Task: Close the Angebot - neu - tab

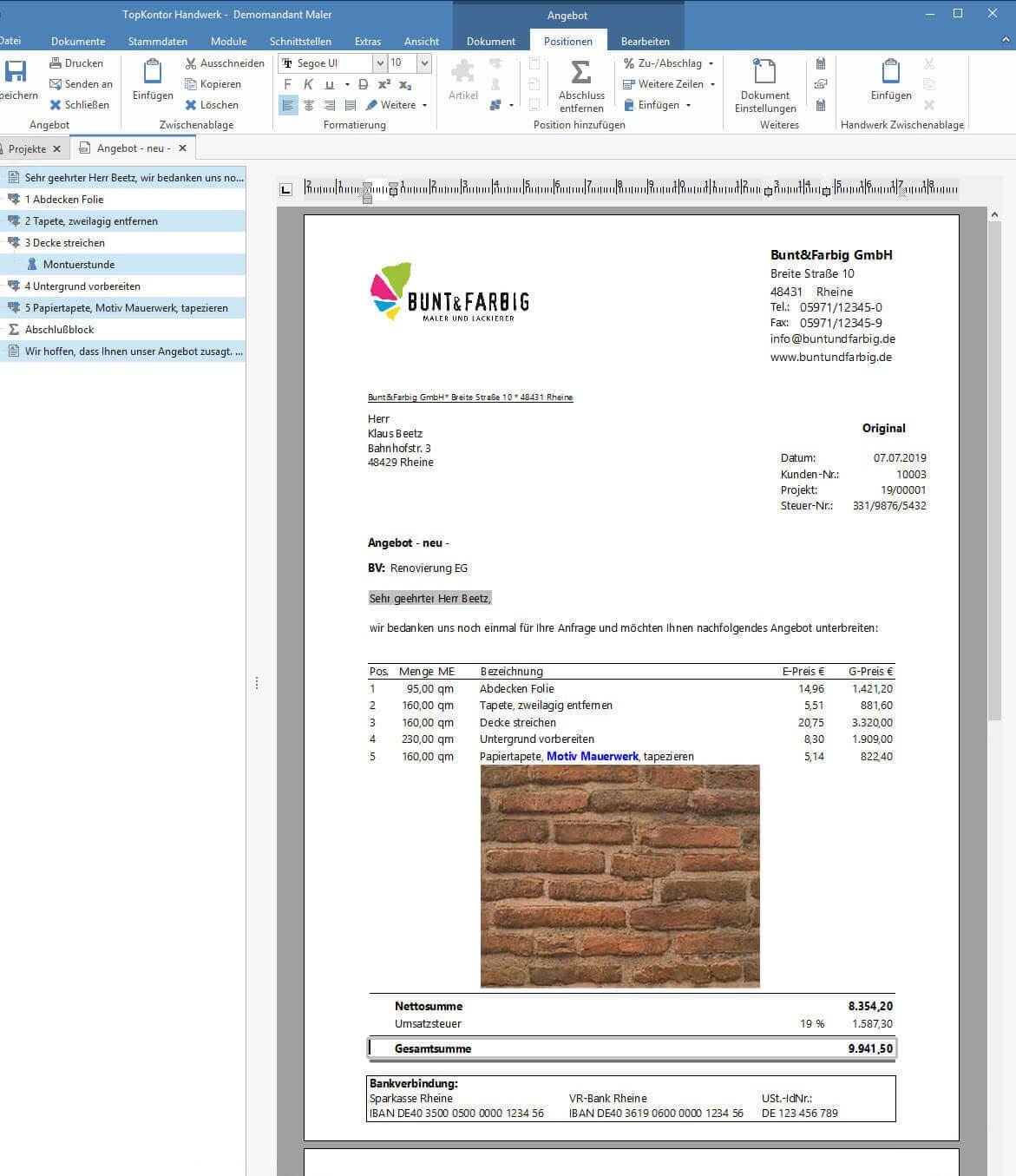Action: [182, 148]
